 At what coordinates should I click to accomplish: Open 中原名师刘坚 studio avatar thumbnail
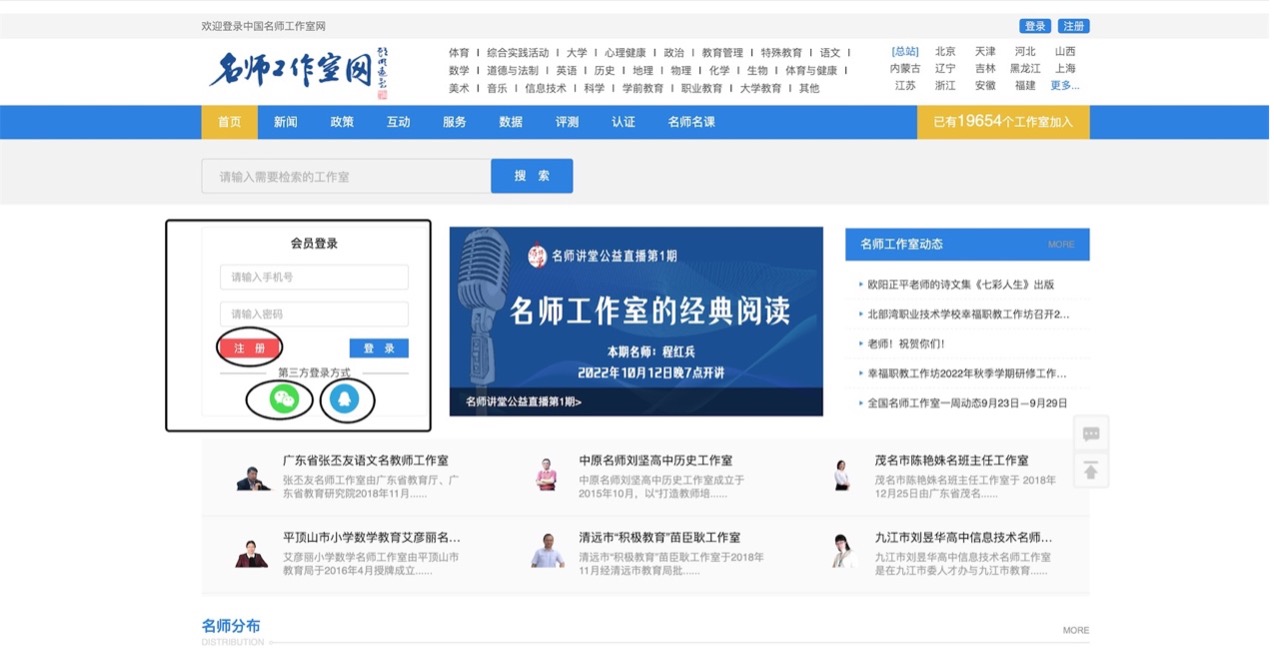546,474
